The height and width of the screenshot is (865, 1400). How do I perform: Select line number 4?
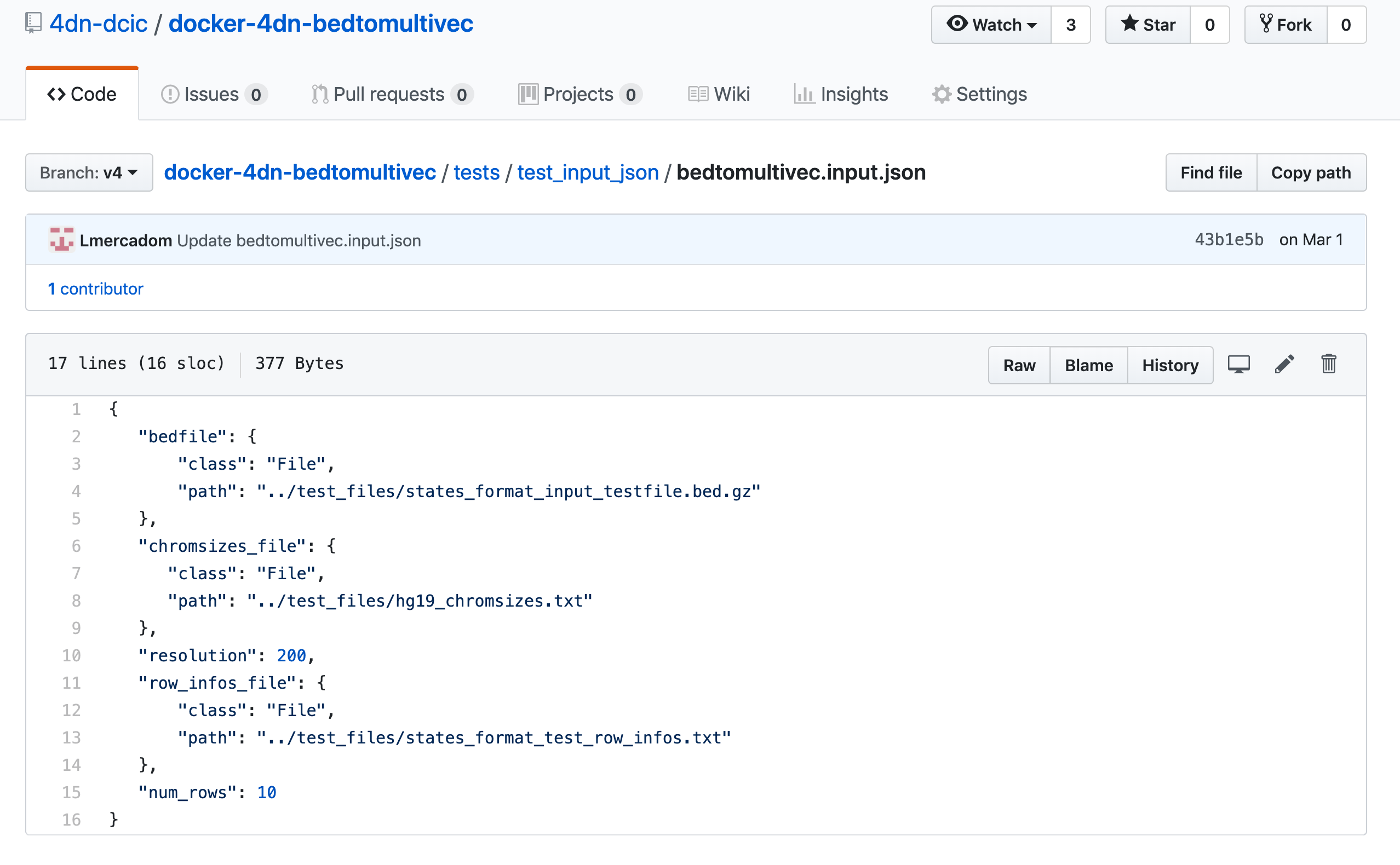pyautogui.click(x=76, y=492)
